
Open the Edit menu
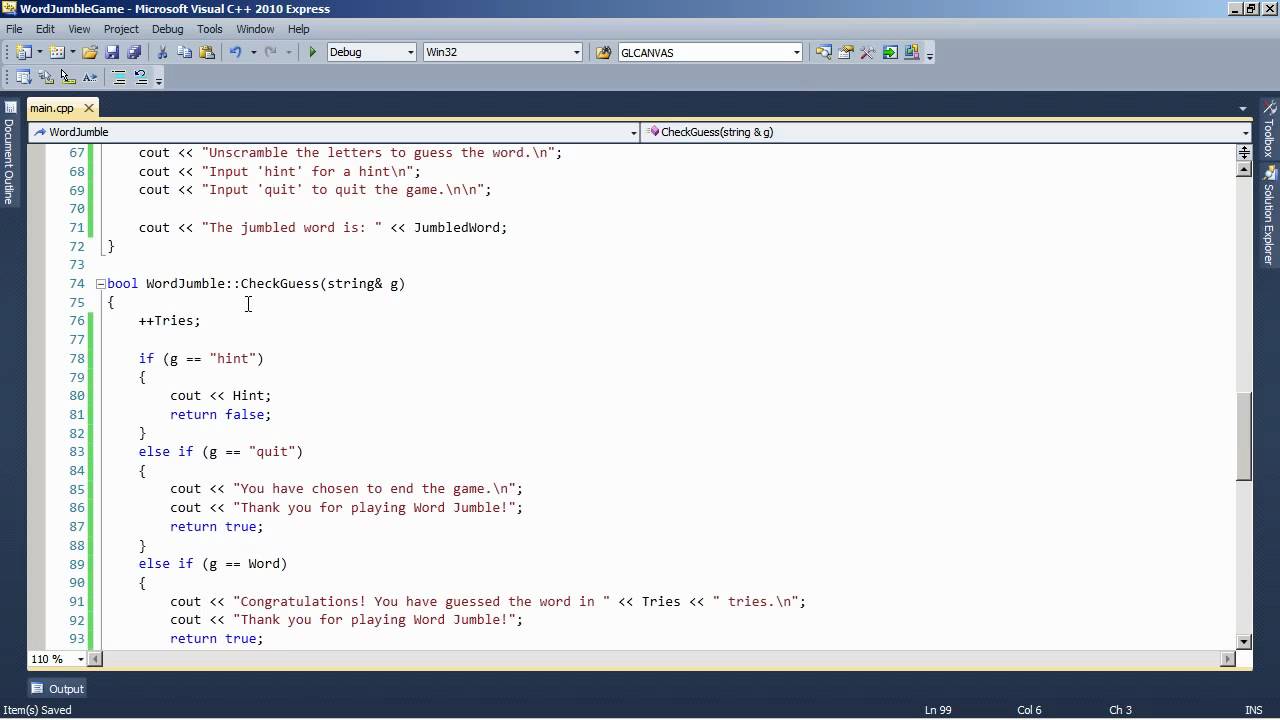(x=45, y=29)
